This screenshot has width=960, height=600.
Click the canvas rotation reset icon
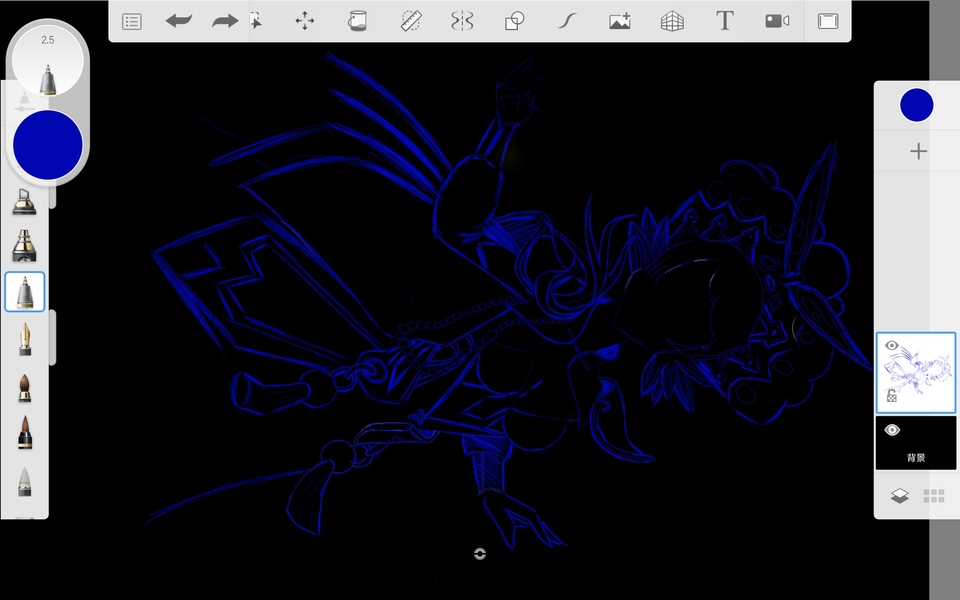(480, 554)
